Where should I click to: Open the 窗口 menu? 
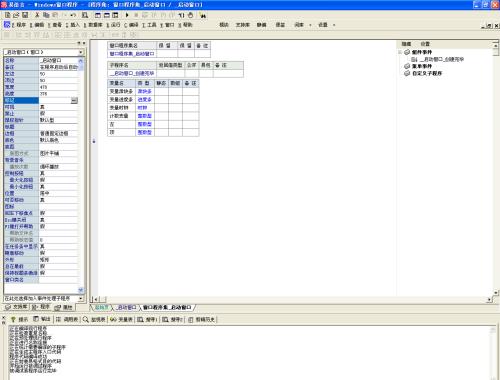coord(167,25)
